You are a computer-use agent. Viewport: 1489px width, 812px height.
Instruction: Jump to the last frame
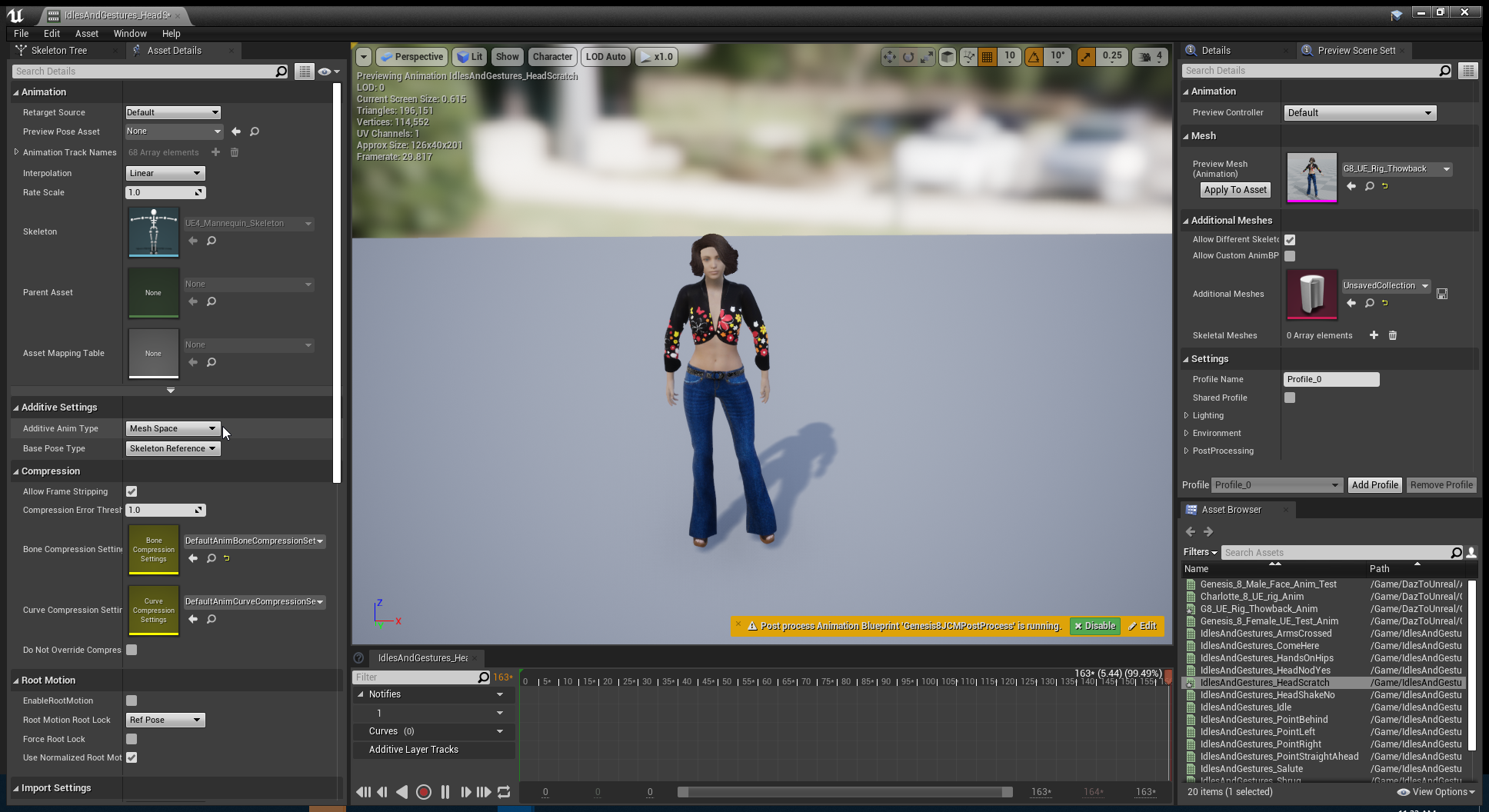click(484, 792)
